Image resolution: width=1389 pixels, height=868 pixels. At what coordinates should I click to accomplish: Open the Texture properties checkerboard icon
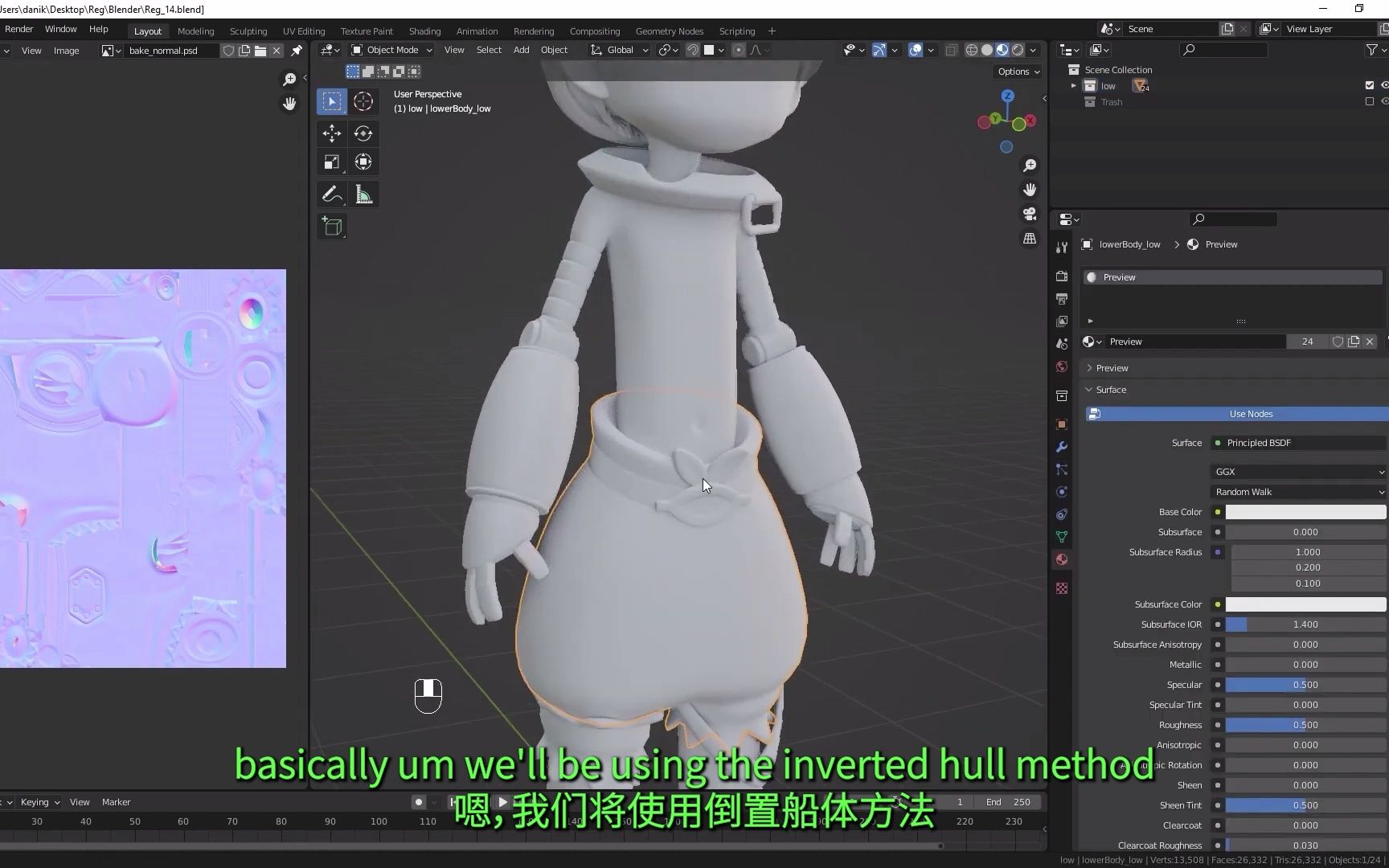pyautogui.click(x=1061, y=588)
